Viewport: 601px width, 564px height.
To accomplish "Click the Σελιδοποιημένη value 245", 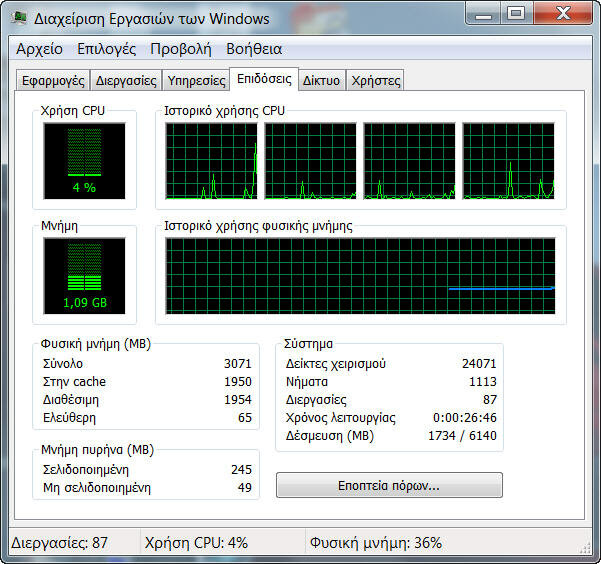I will click(241, 470).
